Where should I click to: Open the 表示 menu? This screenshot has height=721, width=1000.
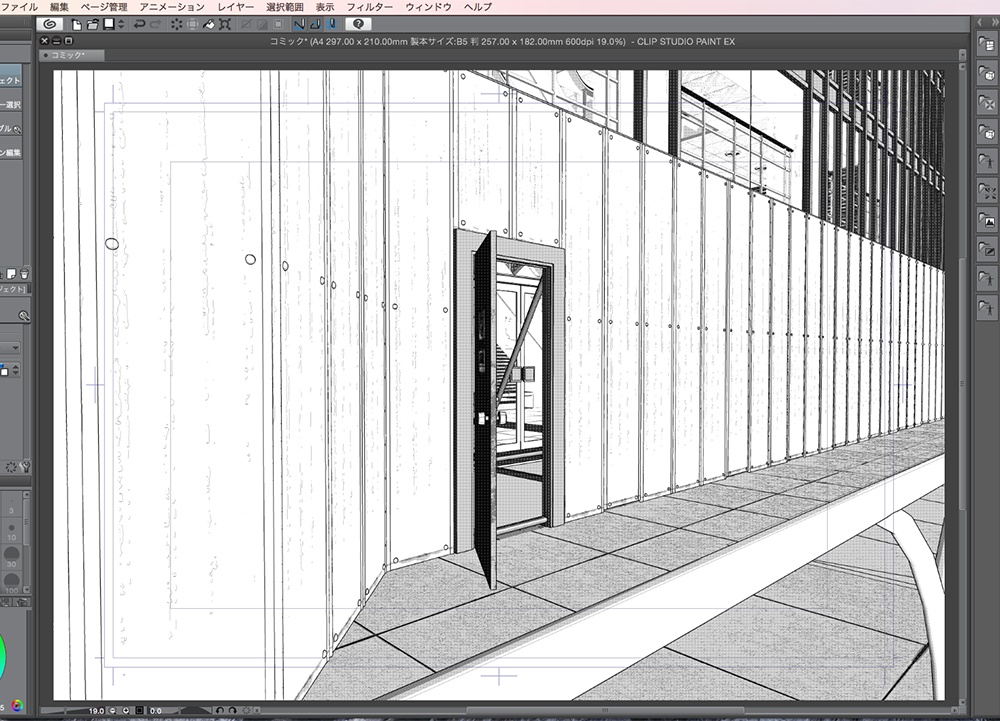coord(325,7)
